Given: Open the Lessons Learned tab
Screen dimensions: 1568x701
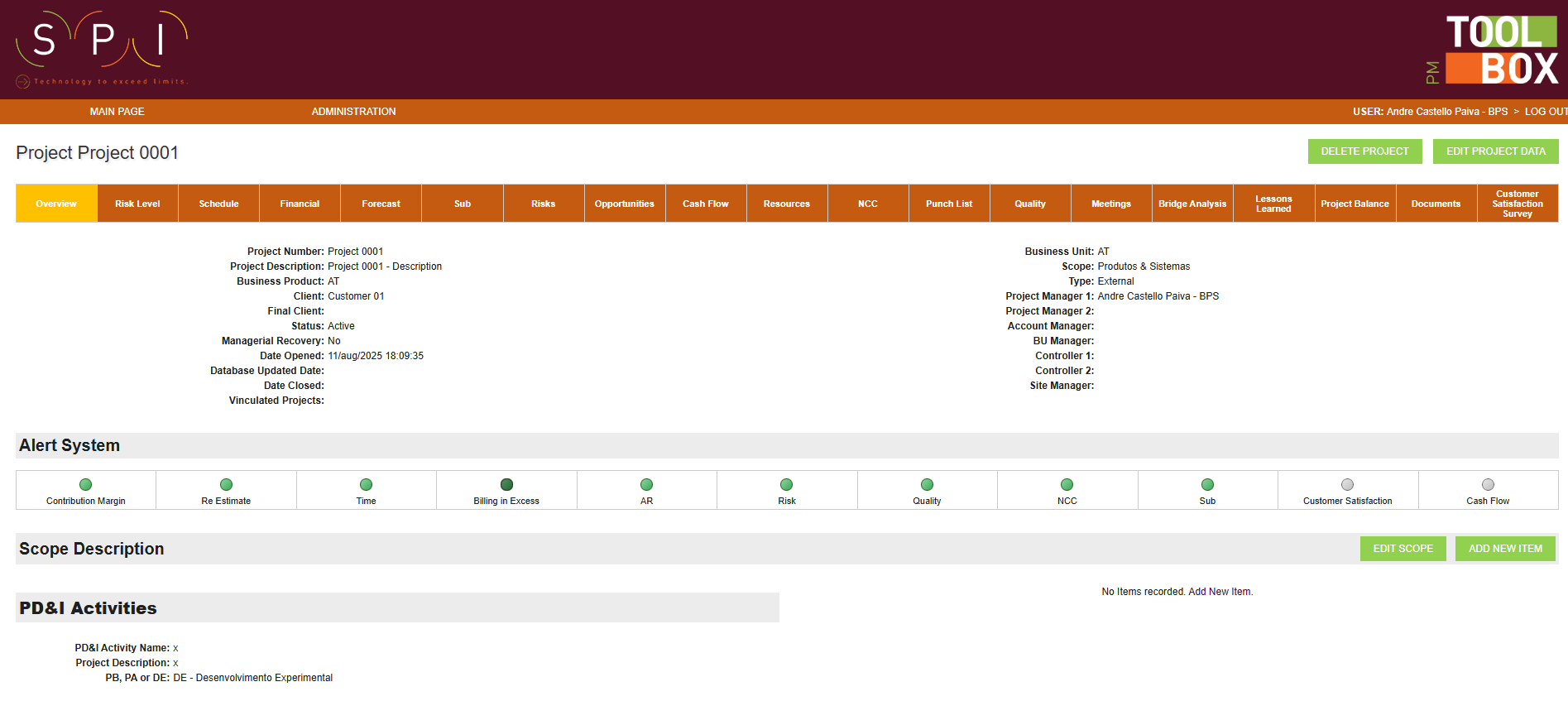Looking at the screenshot, I should coord(1273,204).
